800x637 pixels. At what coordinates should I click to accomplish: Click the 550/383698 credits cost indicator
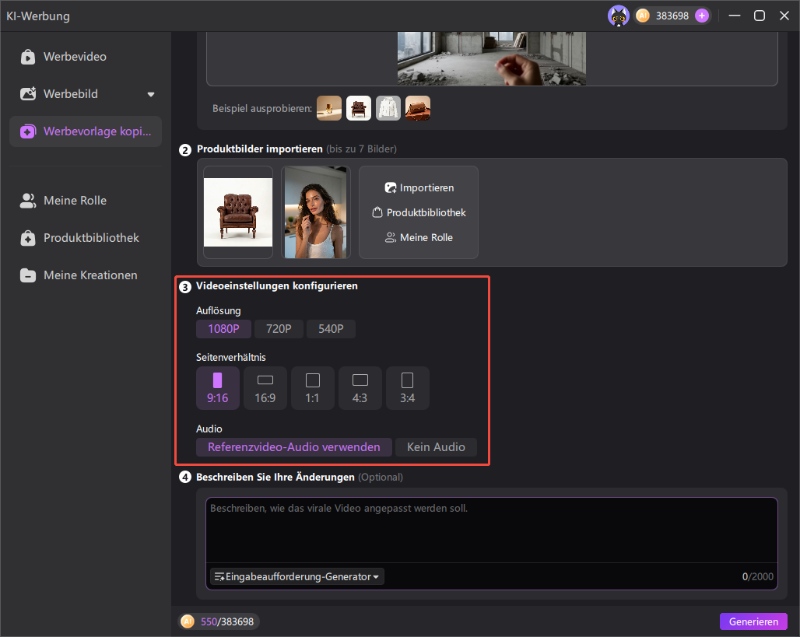(x=218, y=622)
